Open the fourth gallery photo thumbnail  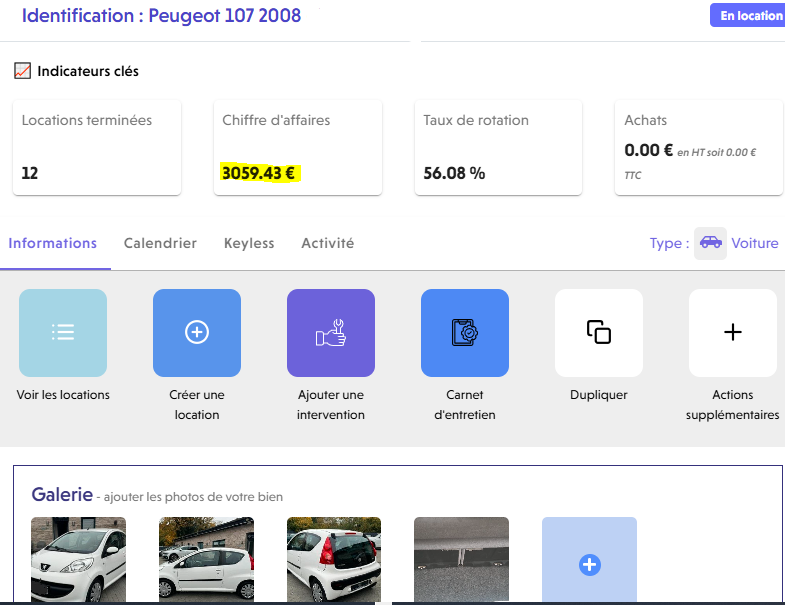point(461,560)
